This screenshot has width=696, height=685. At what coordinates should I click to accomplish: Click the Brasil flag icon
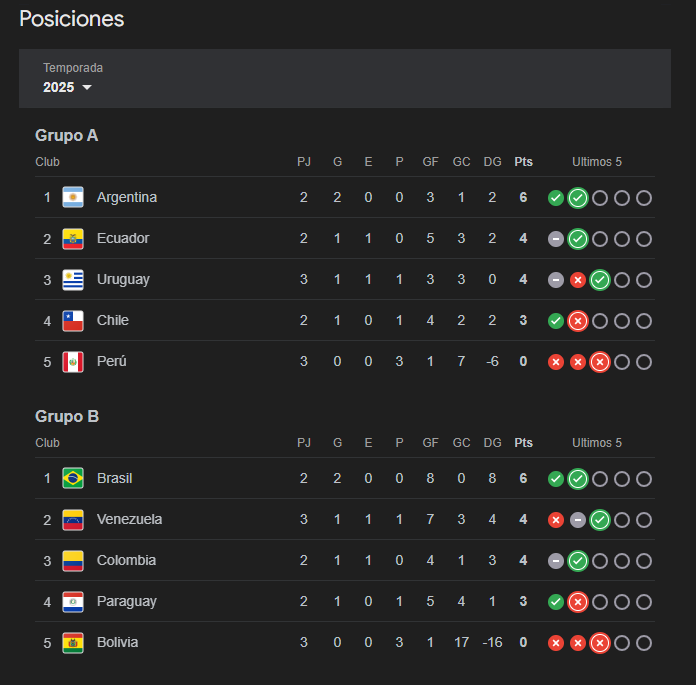73,479
